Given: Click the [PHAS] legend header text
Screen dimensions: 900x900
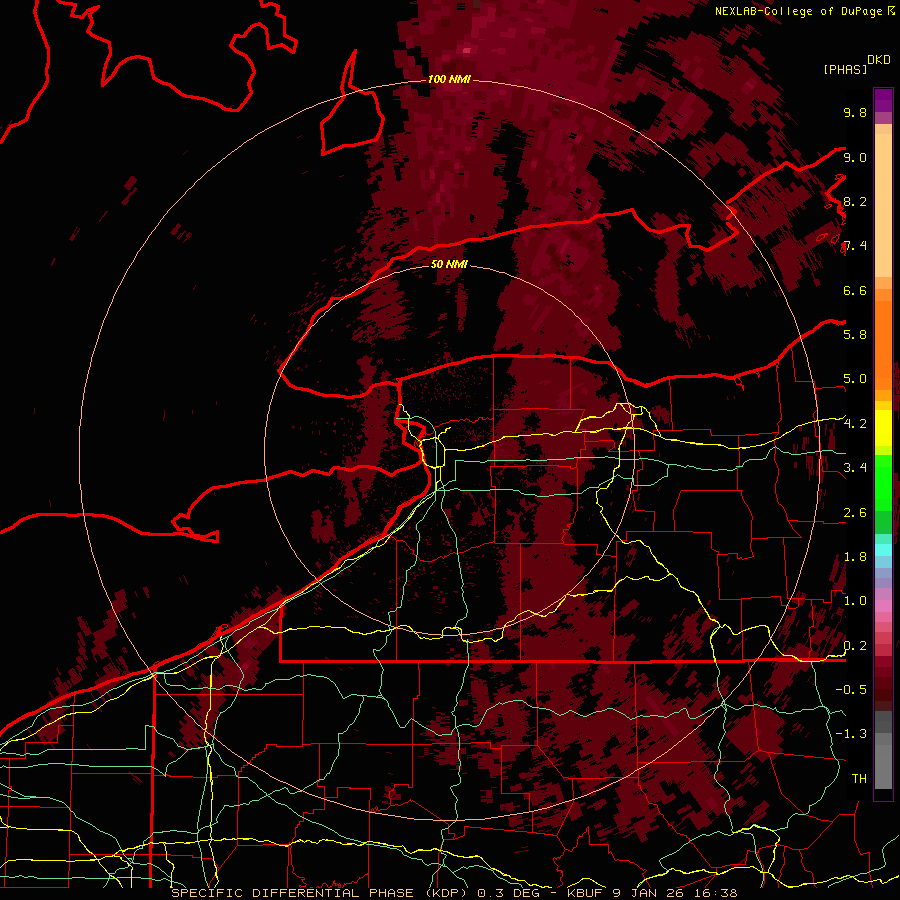Looking at the screenshot, I should point(845,69).
